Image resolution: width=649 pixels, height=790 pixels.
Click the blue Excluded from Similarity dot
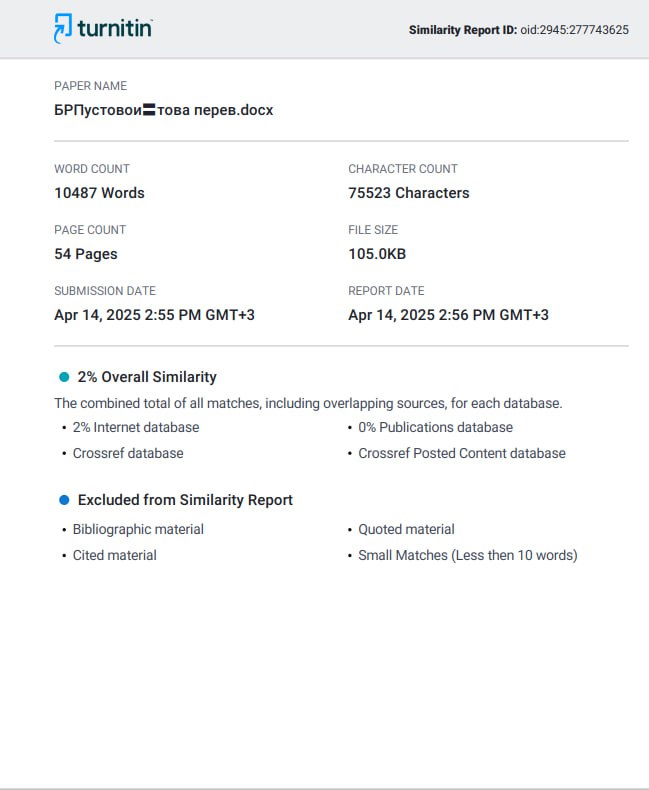point(64,500)
